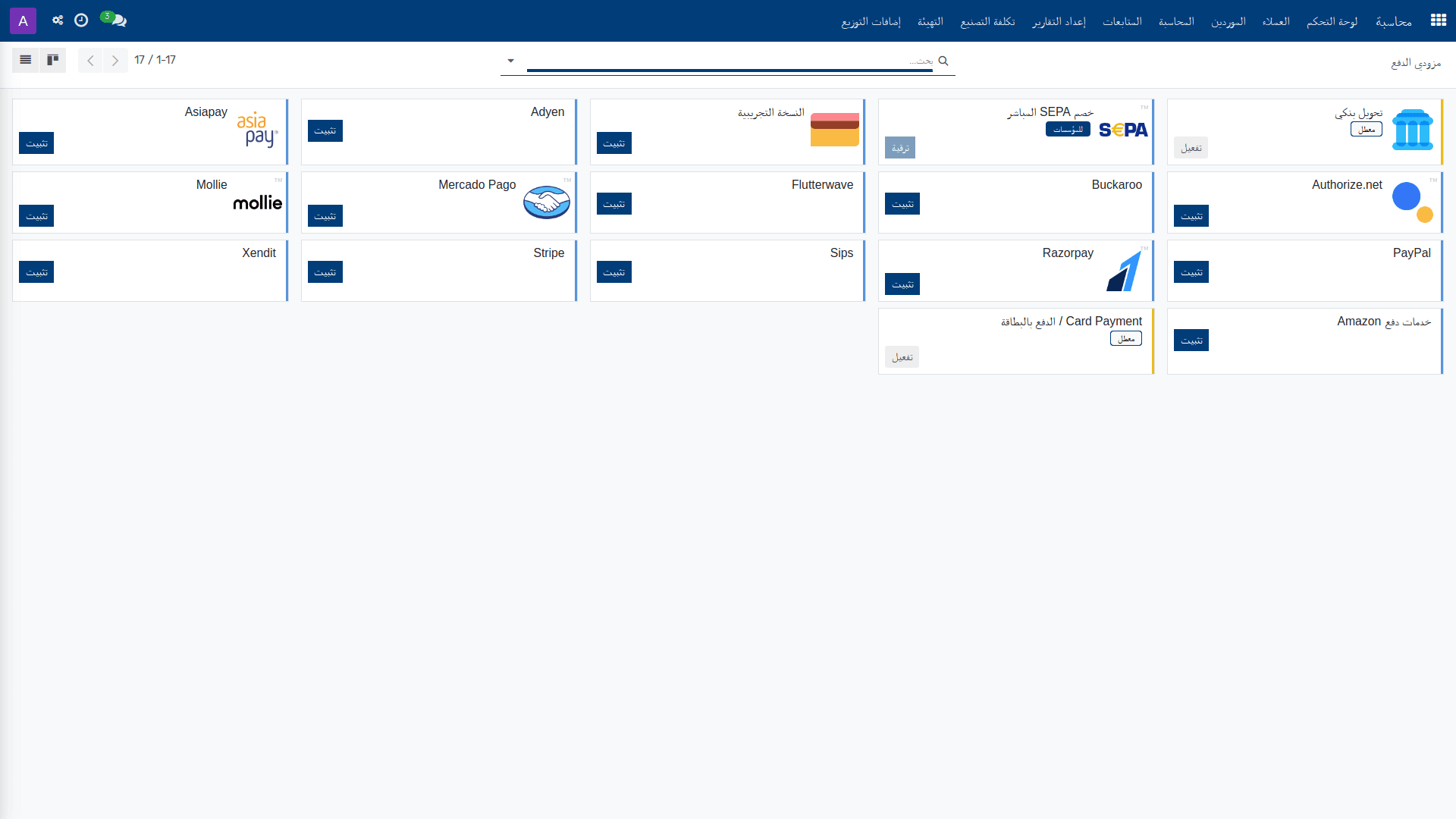Open the Adyen card title
The image size is (1456, 819).
(x=548, y=111)
